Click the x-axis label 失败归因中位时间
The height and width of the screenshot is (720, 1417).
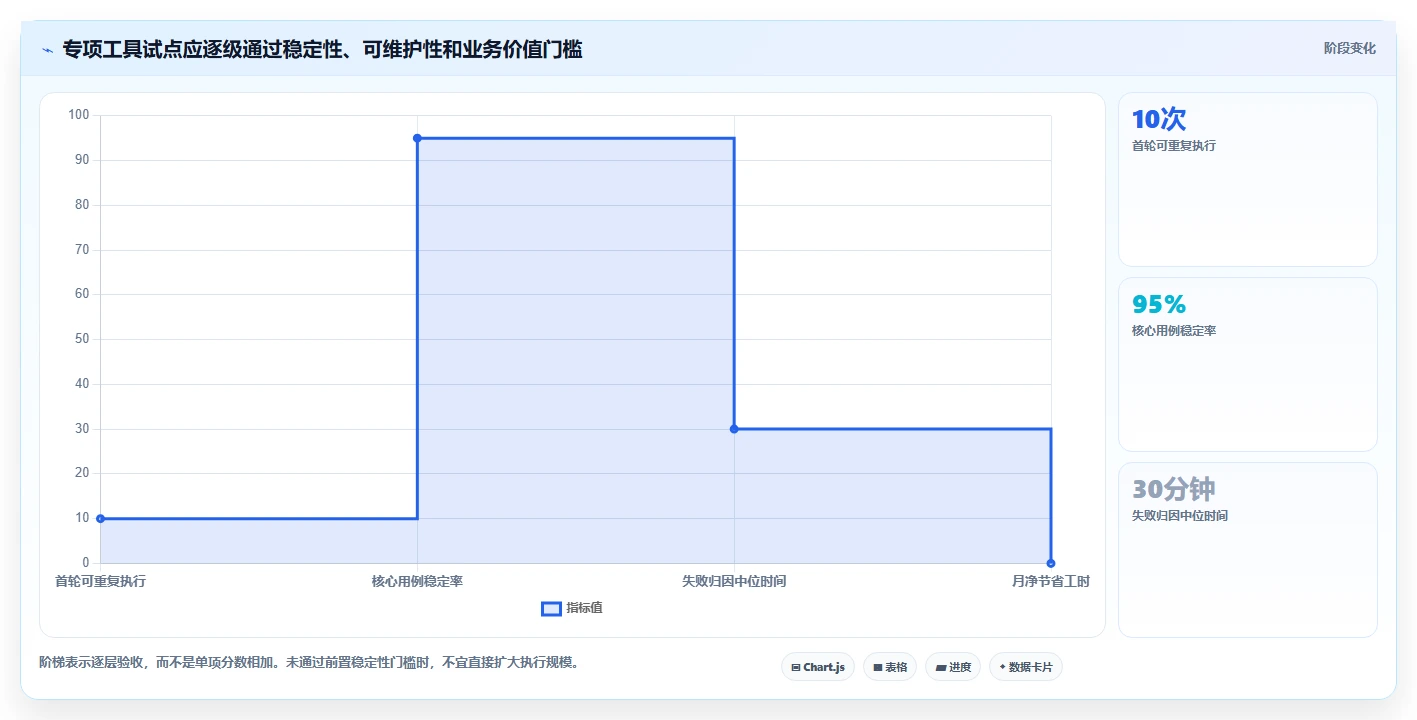pos(734,581)
